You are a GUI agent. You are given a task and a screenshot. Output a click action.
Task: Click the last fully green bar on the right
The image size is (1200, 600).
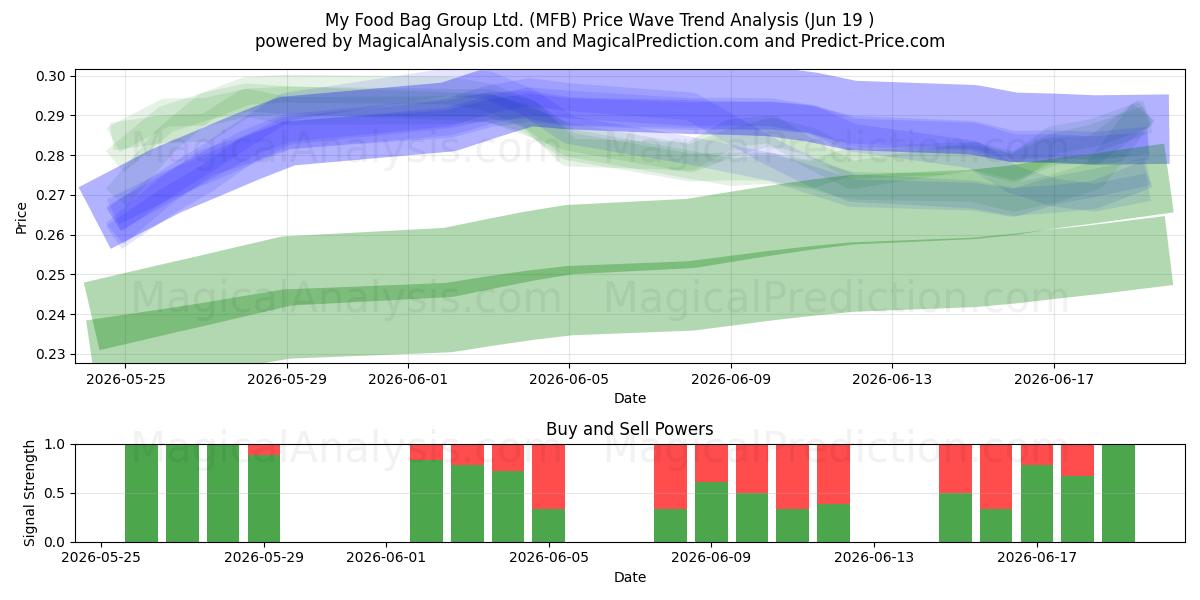(1118, 493)
